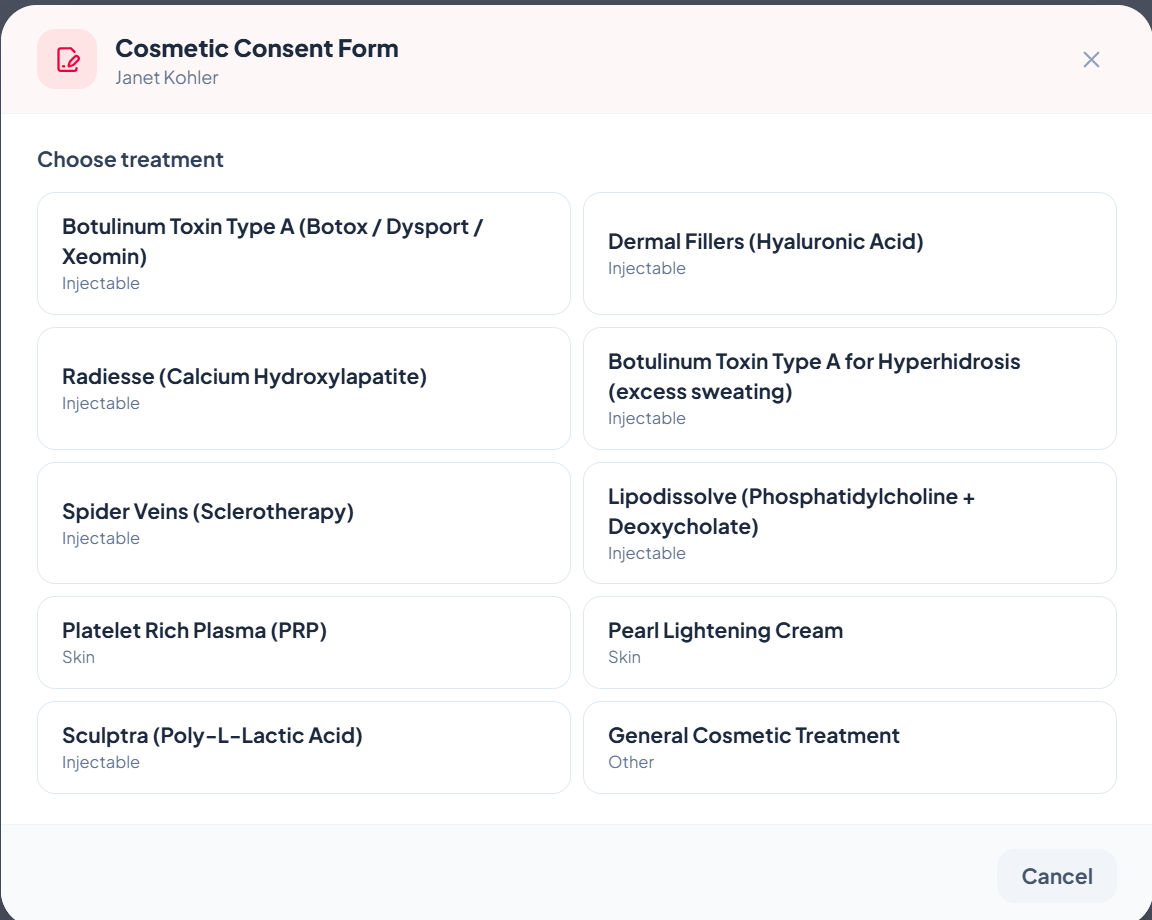Image resolution: width=1152 pixels, height=920 pixels.
Task: Click the Skin label under Pearl Lightening Cream
Action: [624, 657]
